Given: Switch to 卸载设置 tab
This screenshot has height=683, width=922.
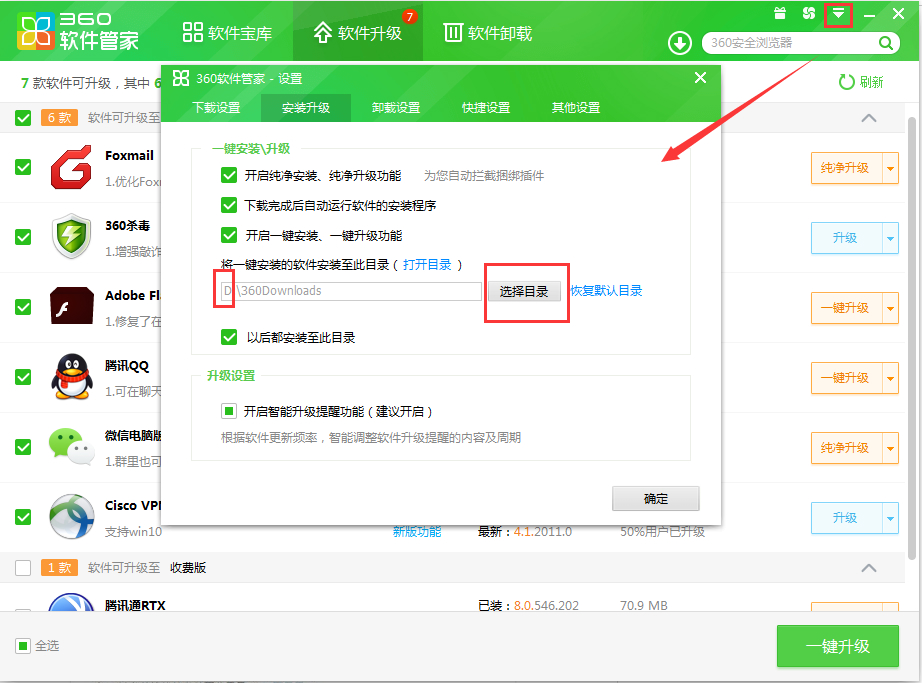Looking at the screenshot, I should pyautogui.click(x=396, y=108).
